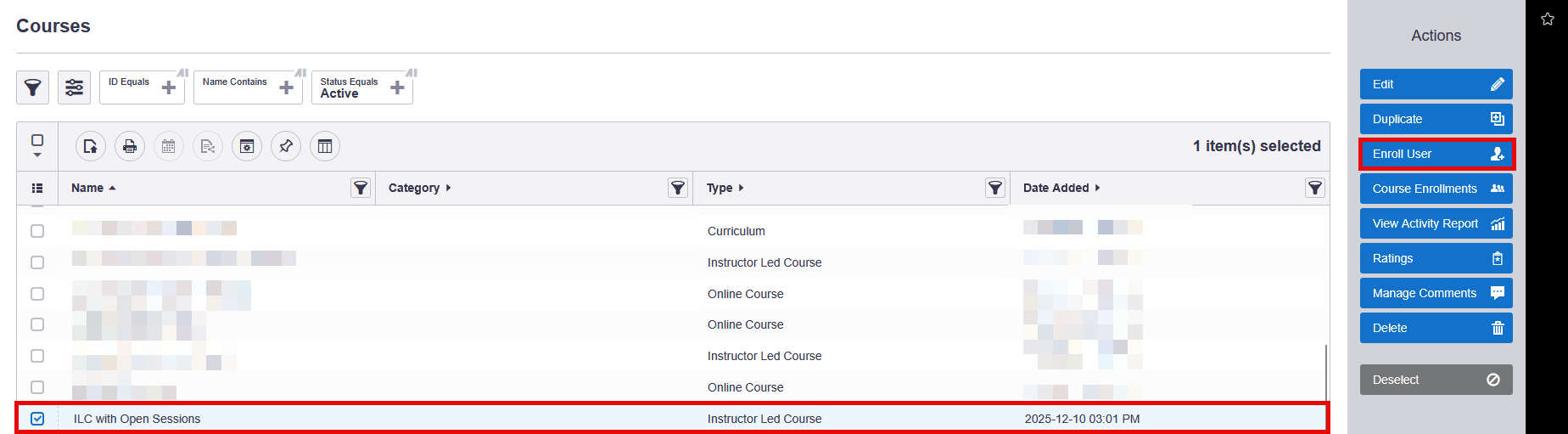This screenshot has width=1568, height=434.
Task: Click the Deselect button
Action: pyautogui.click(x=1436, y=380)
